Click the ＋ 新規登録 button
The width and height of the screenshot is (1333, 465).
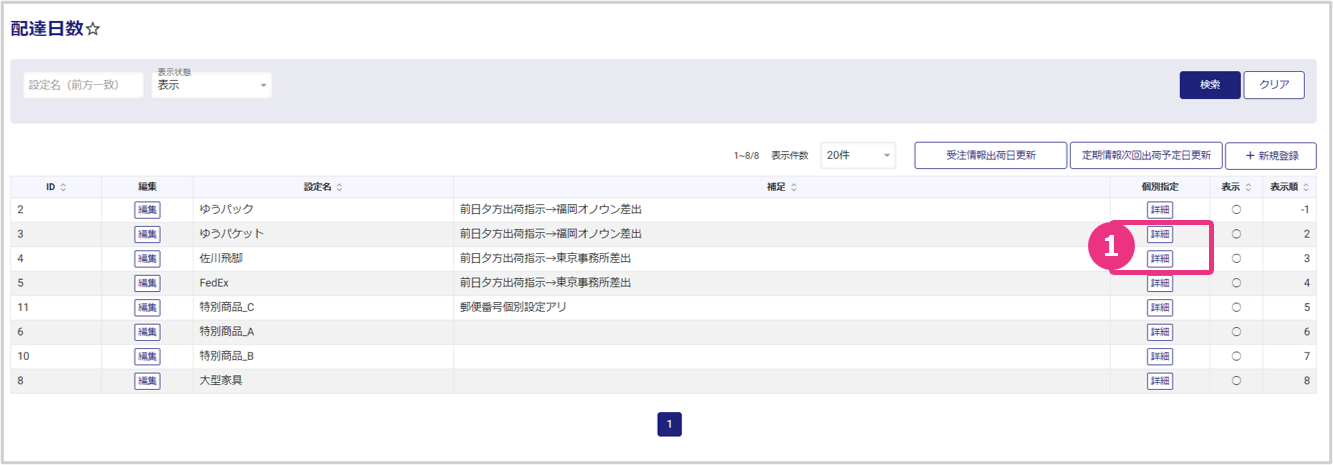(1270, 156)
